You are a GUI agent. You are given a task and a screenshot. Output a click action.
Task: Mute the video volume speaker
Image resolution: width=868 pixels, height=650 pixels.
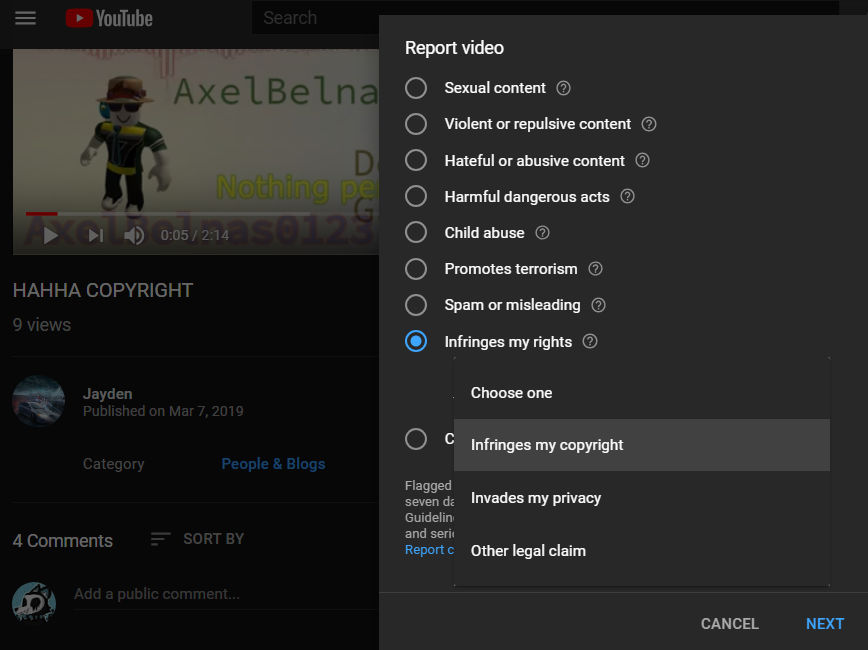[x=134, y=235]
